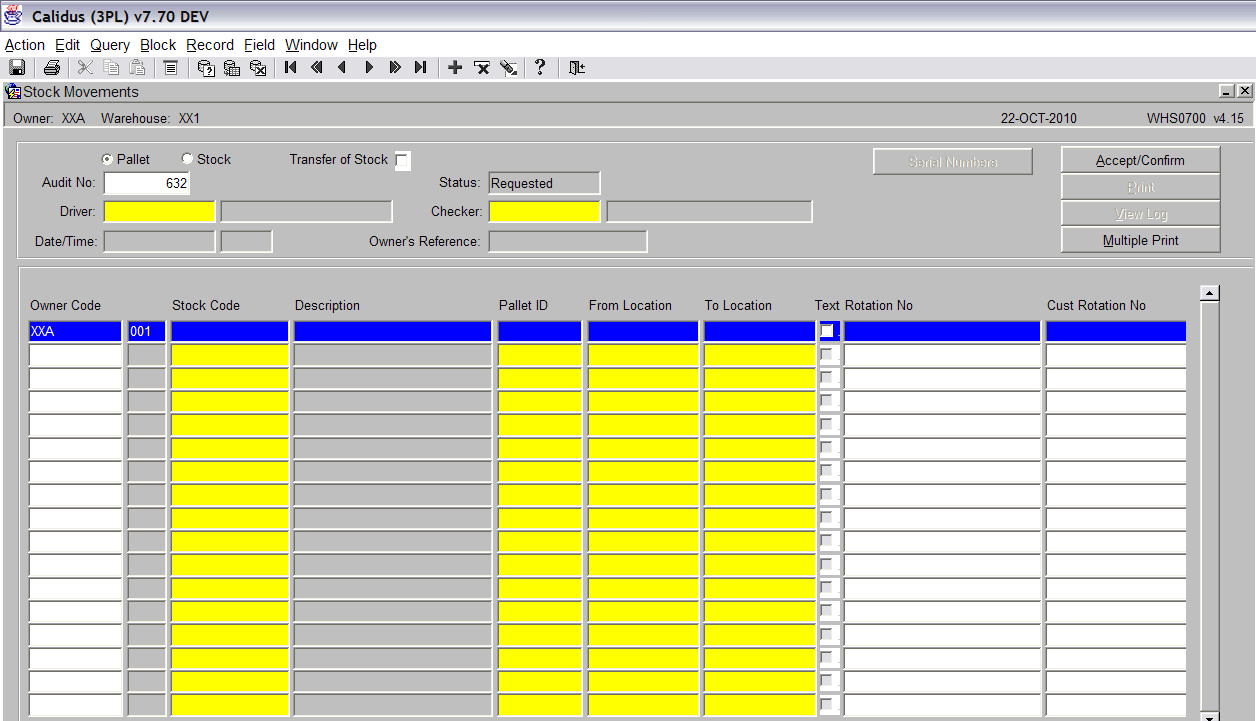
Task: Go to next record arrow
Action: pos(369,68)
